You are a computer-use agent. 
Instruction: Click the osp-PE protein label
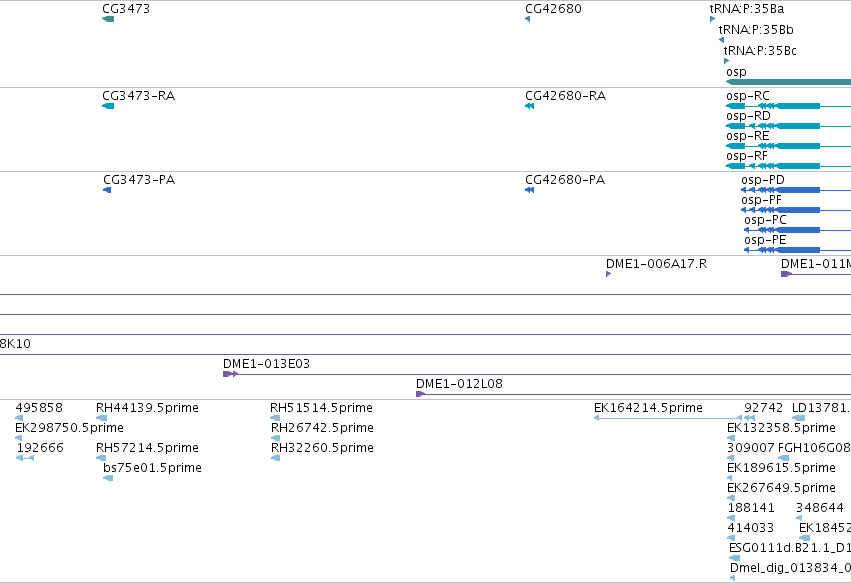pyautogui.click(x=765, y=240)
